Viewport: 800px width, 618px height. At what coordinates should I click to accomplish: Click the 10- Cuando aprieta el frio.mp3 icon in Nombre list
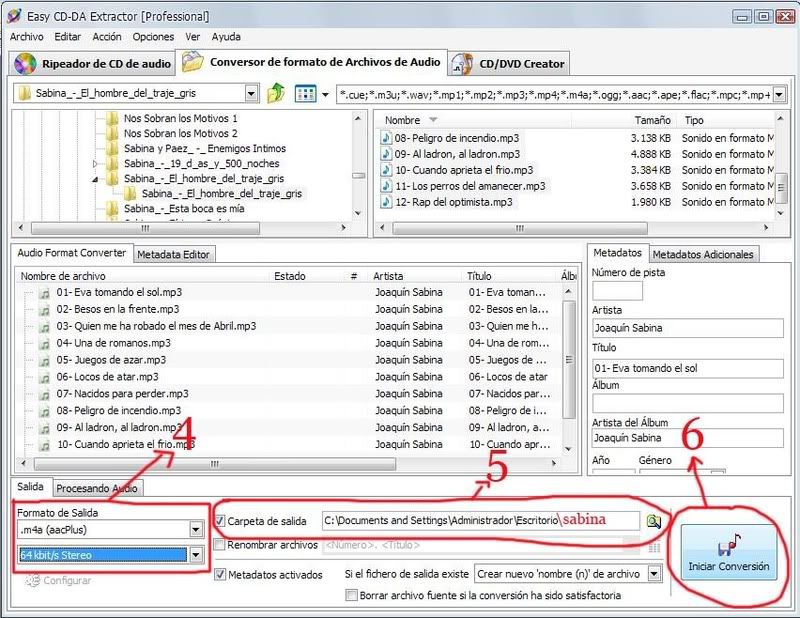(386, 170)
